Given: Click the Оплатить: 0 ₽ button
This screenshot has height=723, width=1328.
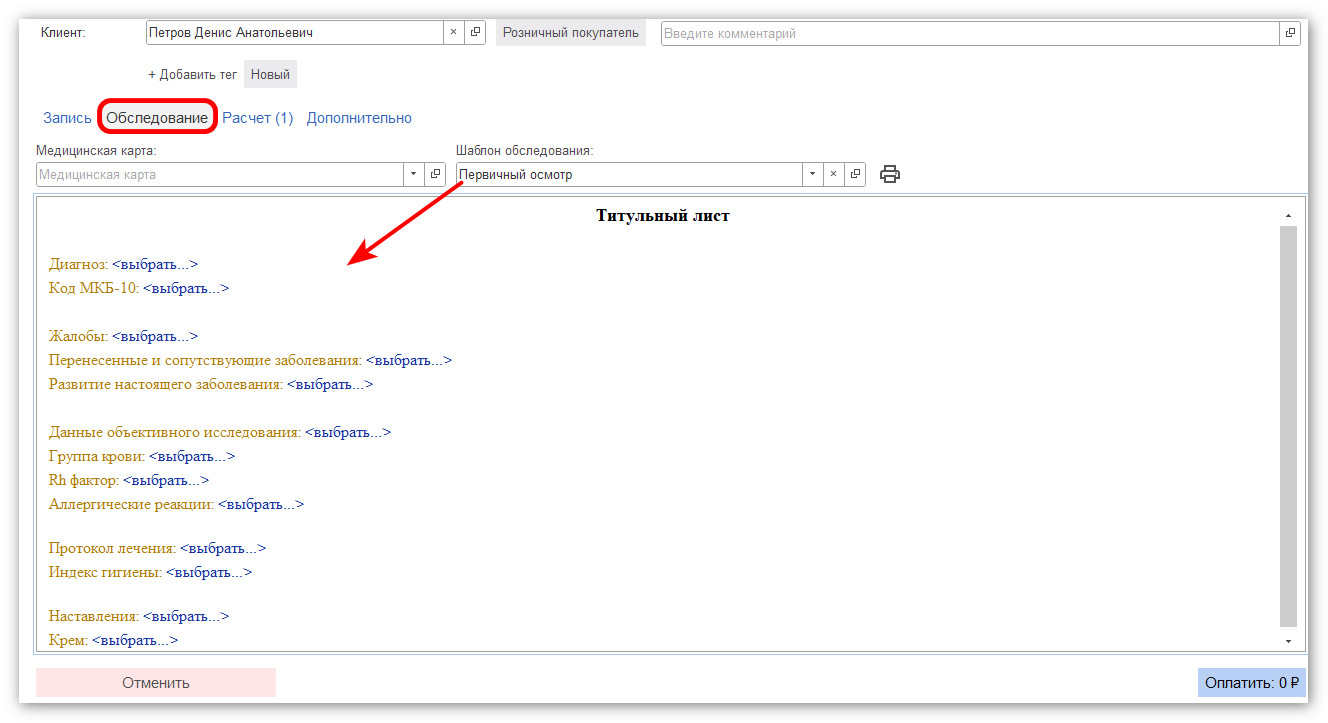Looking at the screenshot, I should 1251,683.
